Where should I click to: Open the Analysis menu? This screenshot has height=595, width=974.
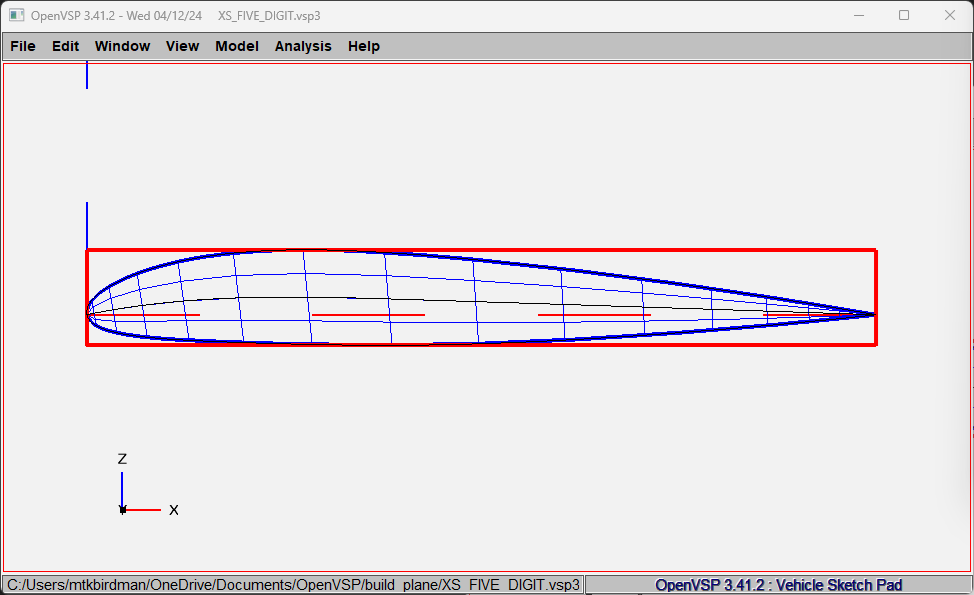(x=303, y=46)
